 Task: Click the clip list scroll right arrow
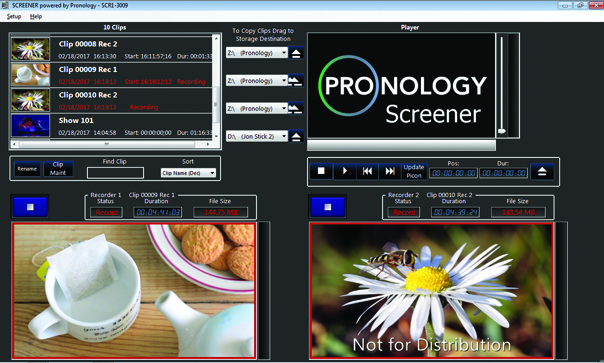tap(208, 144)
